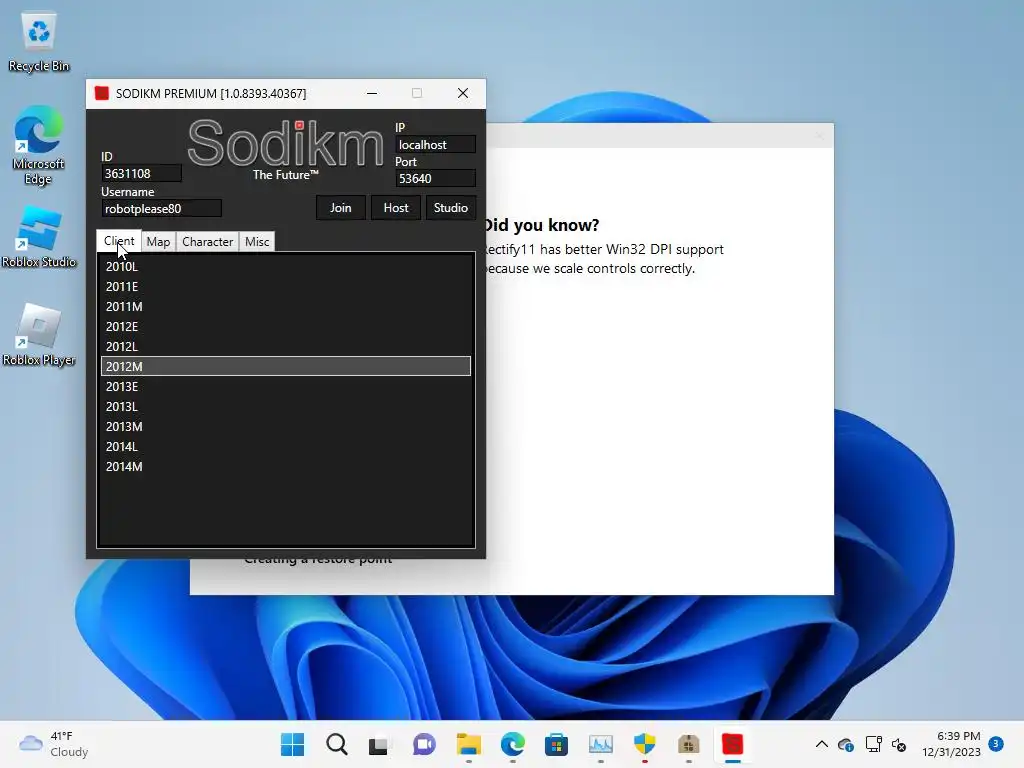The height and width of the screenshot is (768, 1024).
Task: Select the 2011E client
Action: point(286,286)
